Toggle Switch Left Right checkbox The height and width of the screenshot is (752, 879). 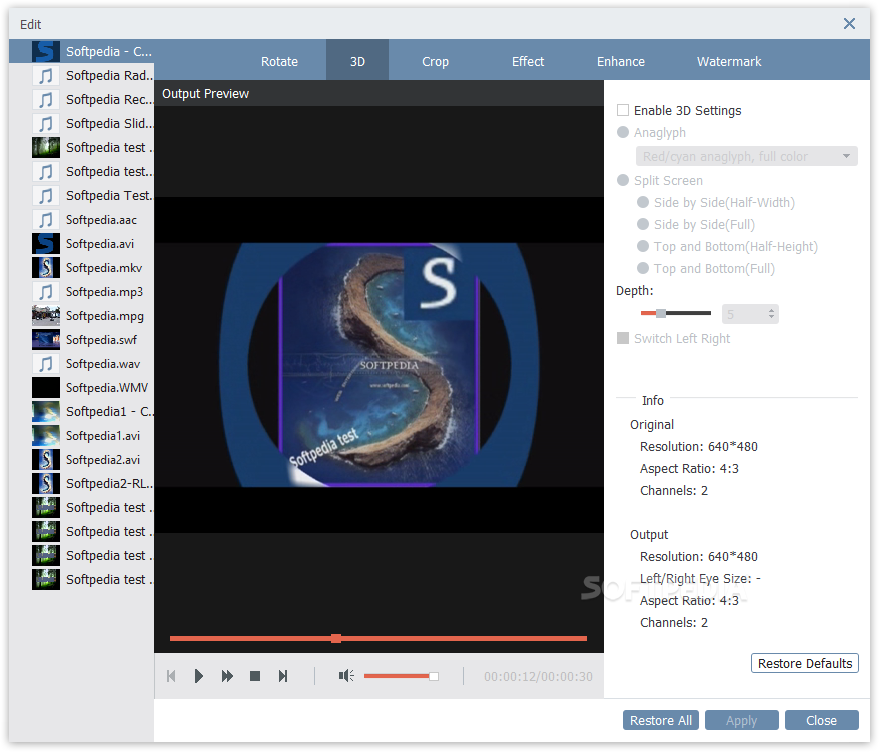pyautogui.click(x=623, y=338)
